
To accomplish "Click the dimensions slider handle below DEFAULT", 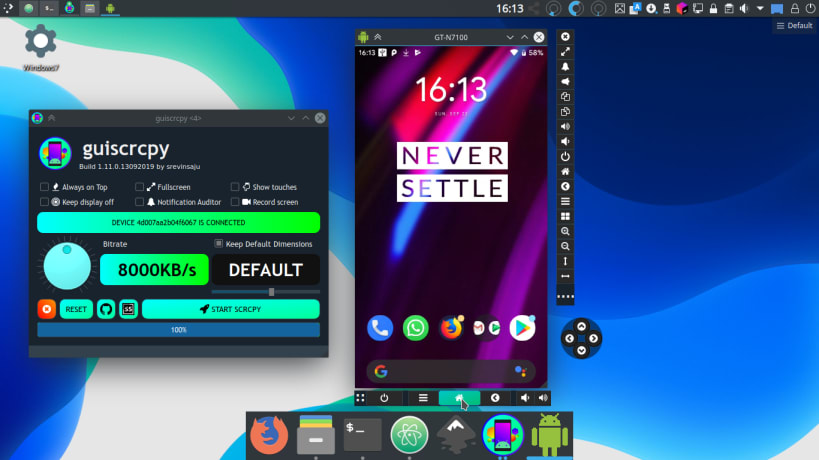I will coord(272,292).
